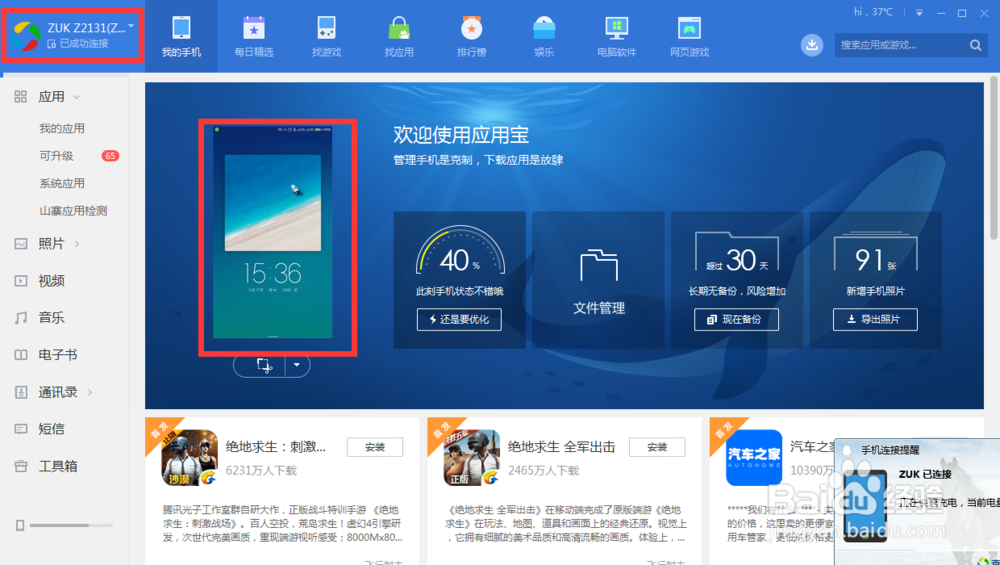Viewport: 1000px width, 565px height.
Task: Click the 40% phone status gauge
Action: click(x=460, y=251)
